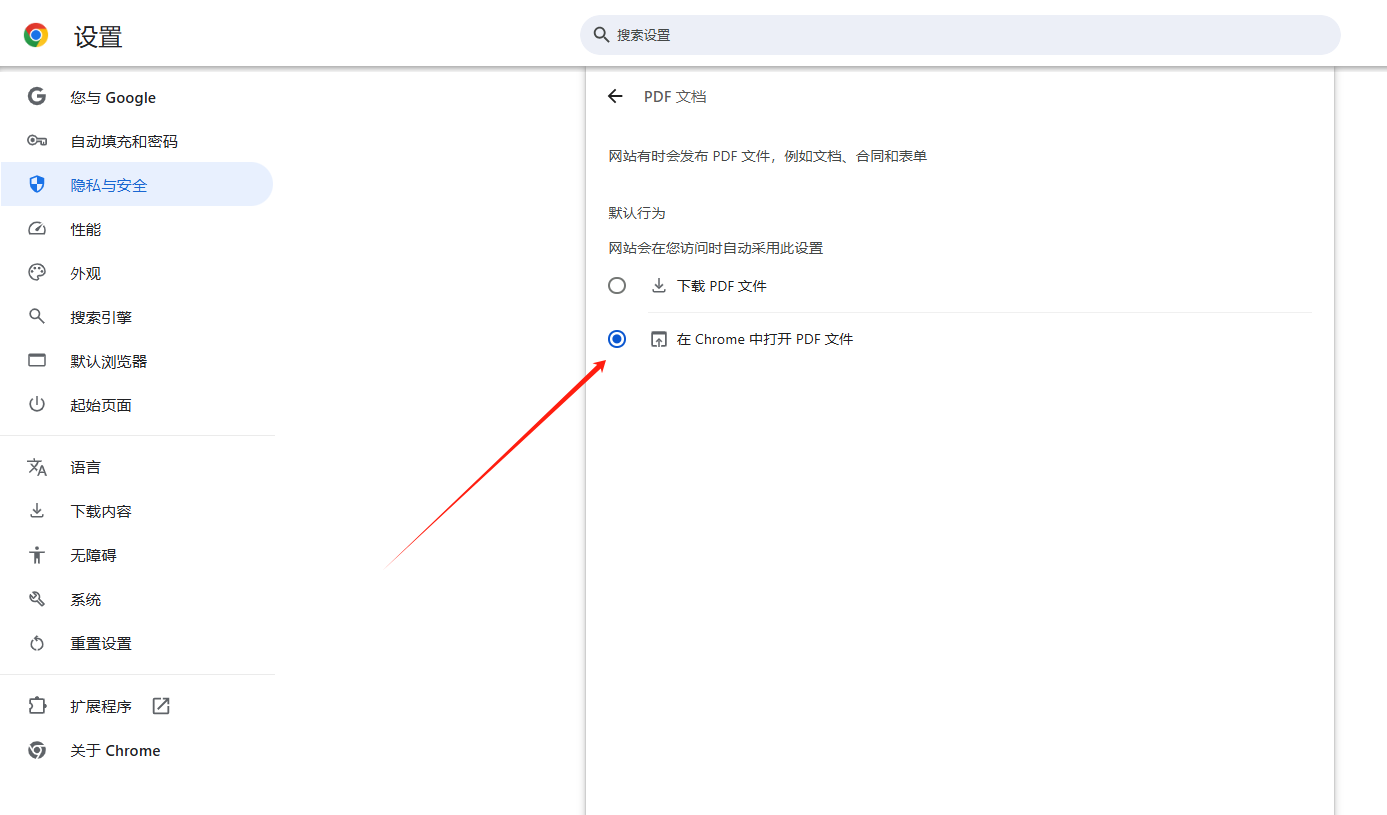Click the 设置 page title
The width and height of the screenshot is (1387, 815).
pos(98,37)
